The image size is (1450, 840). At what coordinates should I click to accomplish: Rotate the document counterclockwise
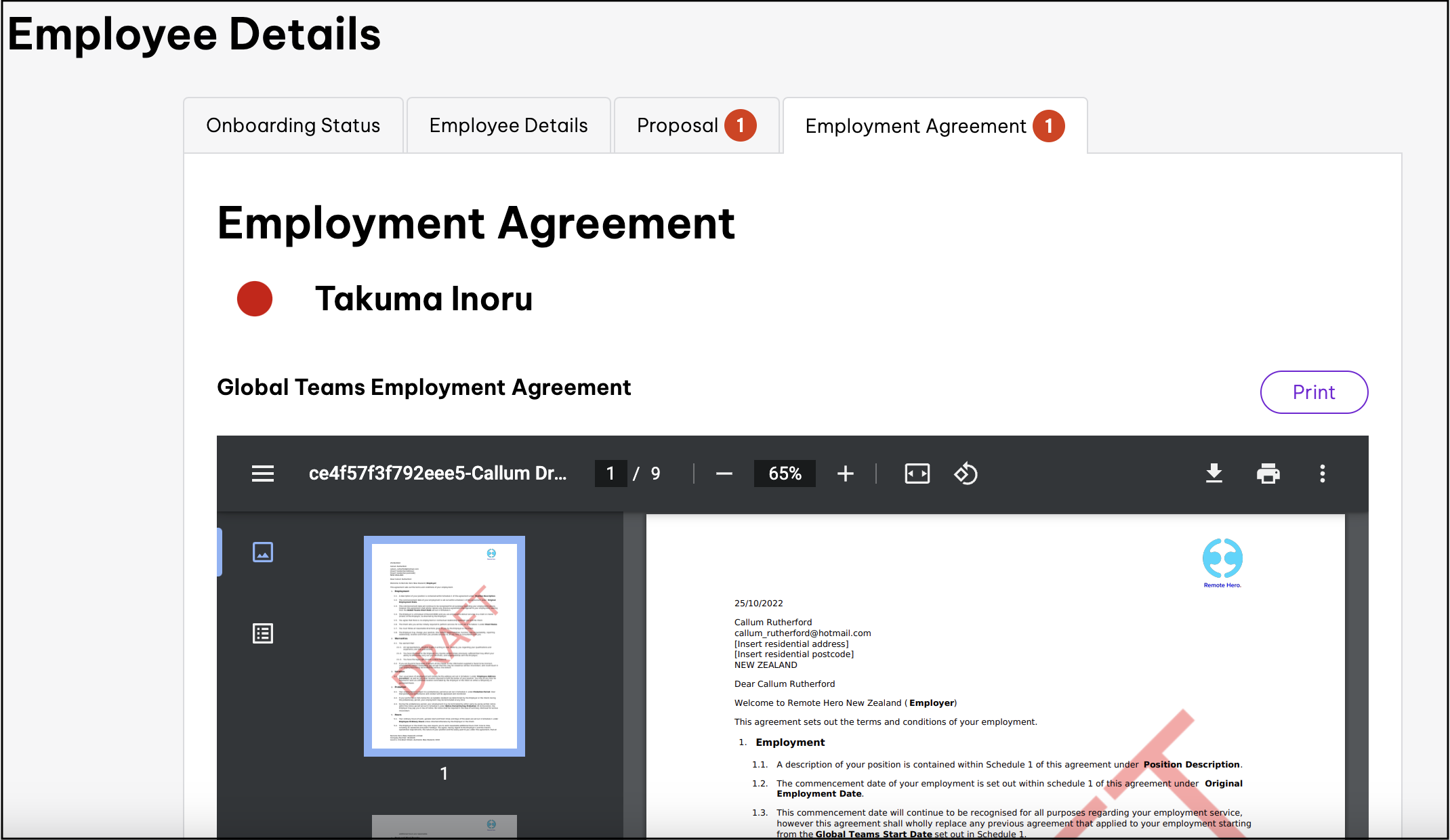(x=966, y=474)
